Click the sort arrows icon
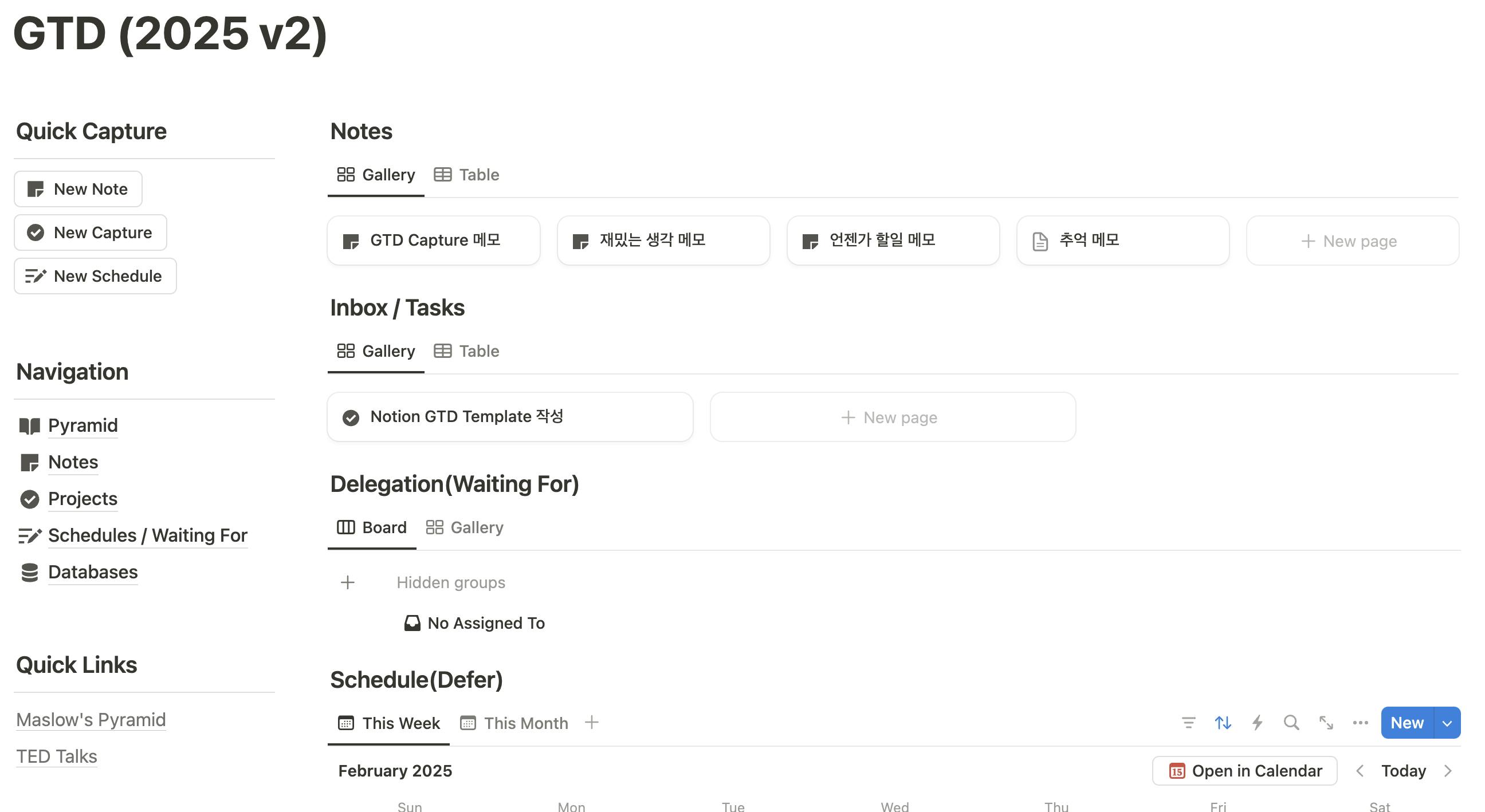 (1223, 723)
